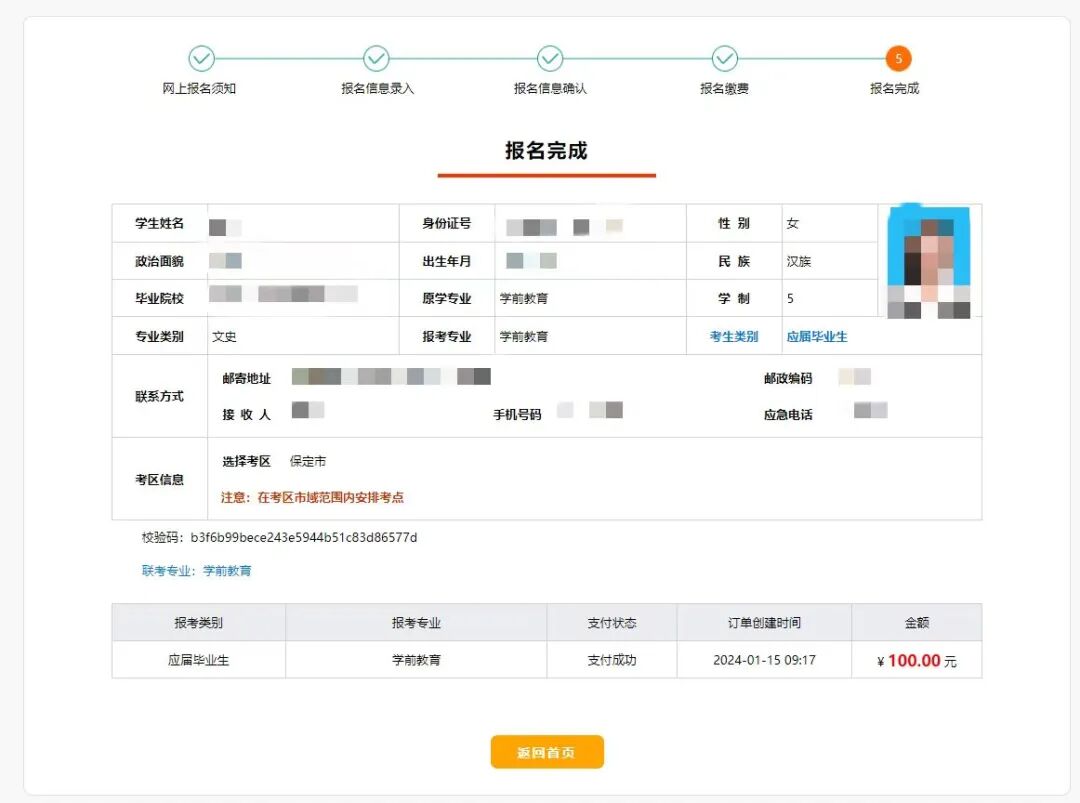Image resolution: width=1080 pixels, height=803 pixels.
Task: Click the 报名信息录入 step label
Action: point(376,89)
